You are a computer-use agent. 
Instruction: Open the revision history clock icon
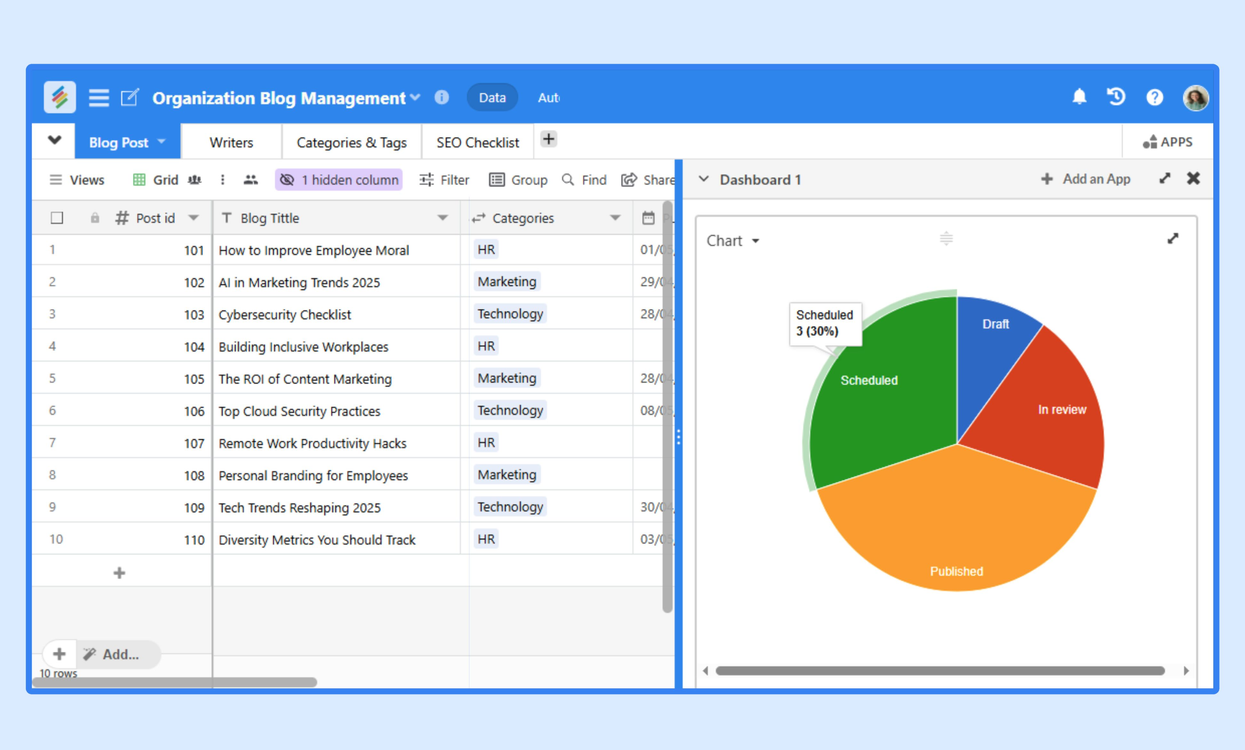tap(1116, 97)
